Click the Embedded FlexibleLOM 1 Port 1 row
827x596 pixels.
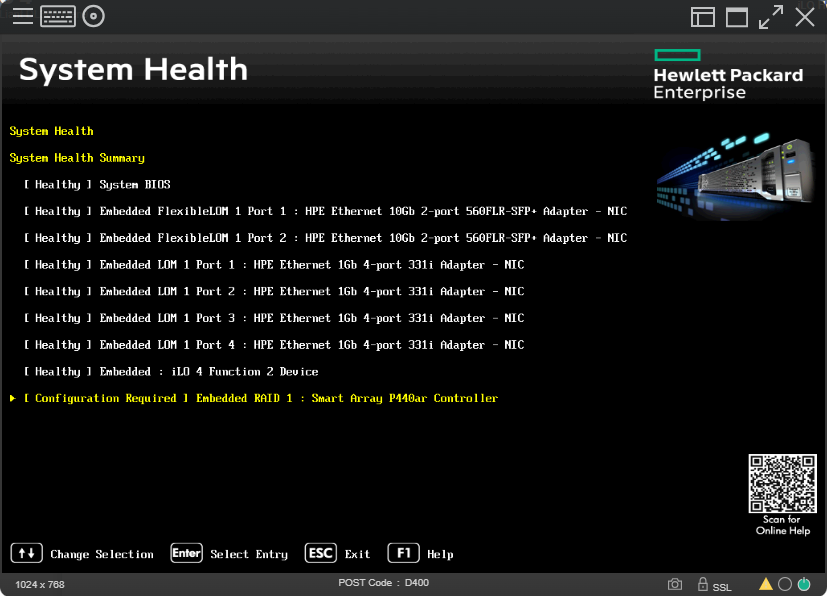(325, 212)
